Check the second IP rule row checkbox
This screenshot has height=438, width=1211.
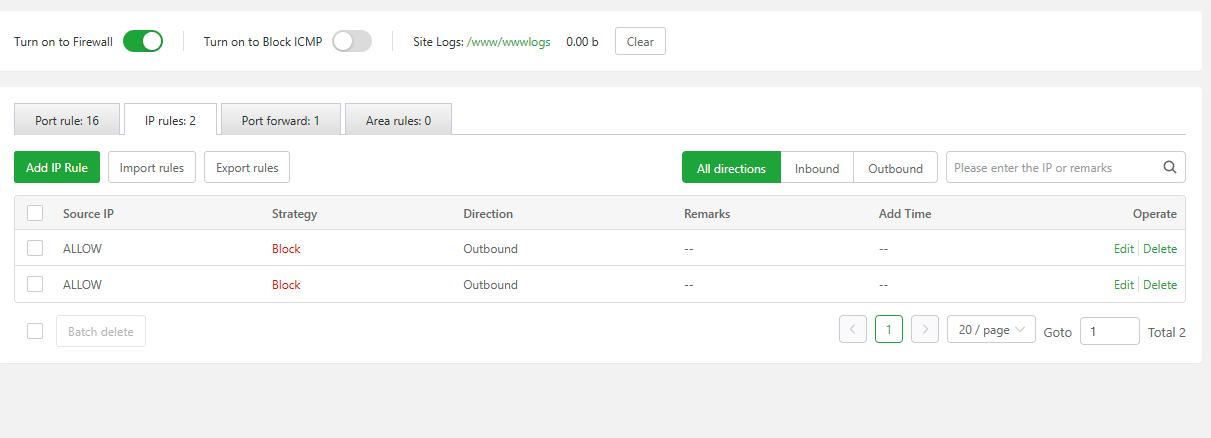click(x=35, y=284)
